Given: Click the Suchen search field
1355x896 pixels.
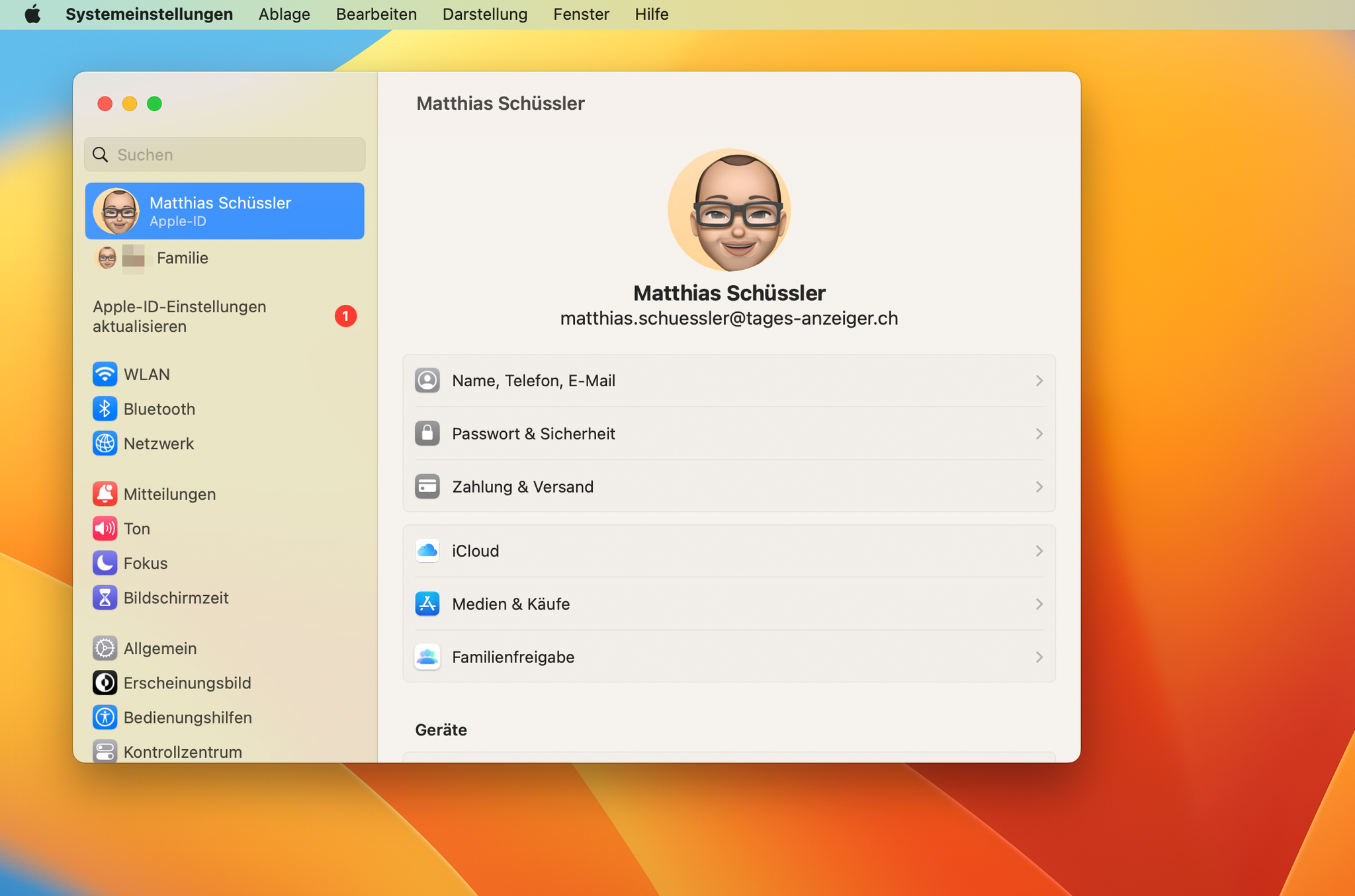Looking at the screenshot, I should 224,154.
